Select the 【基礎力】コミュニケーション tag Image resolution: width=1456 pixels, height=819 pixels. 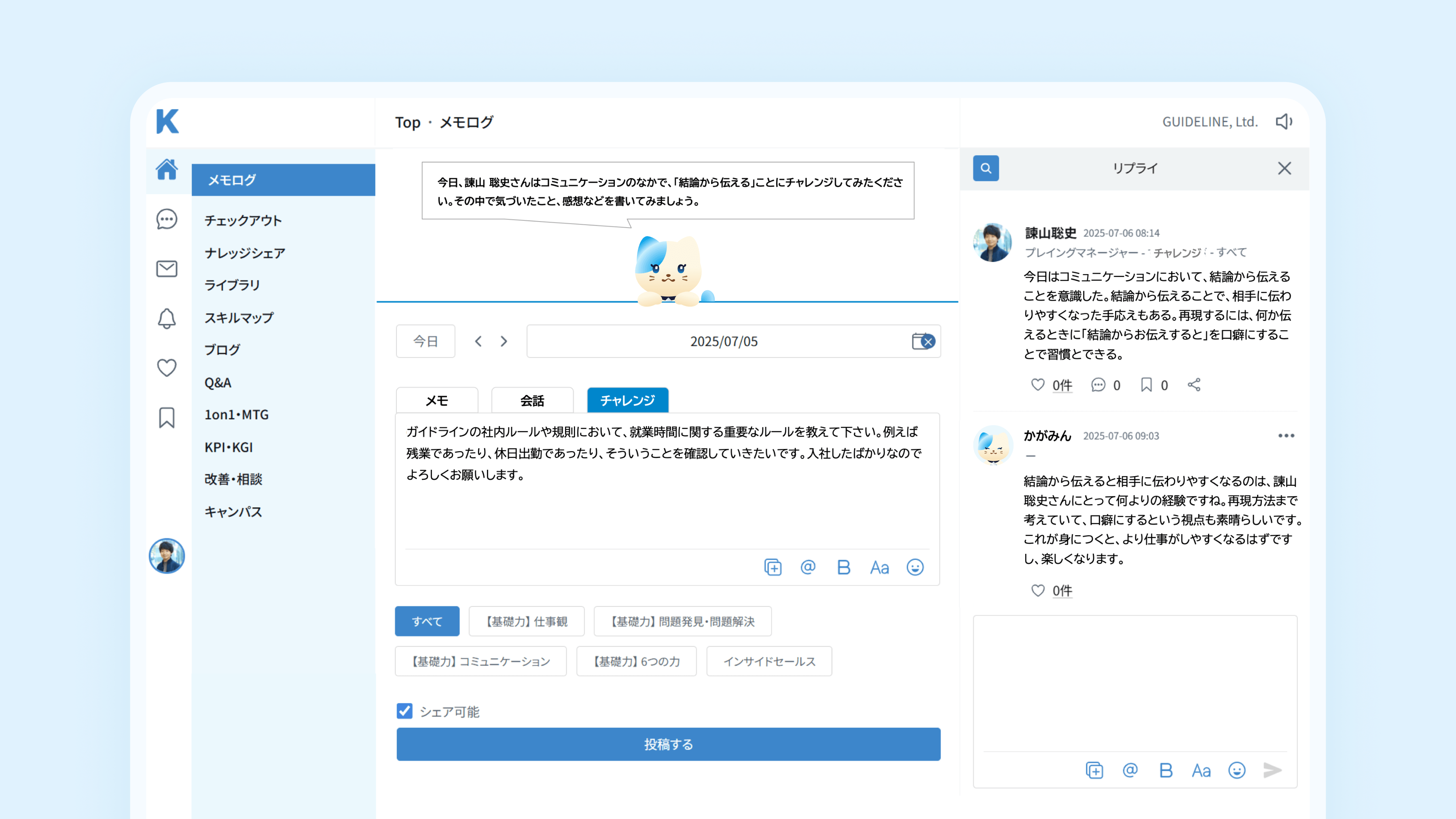(x=481, y=661)
